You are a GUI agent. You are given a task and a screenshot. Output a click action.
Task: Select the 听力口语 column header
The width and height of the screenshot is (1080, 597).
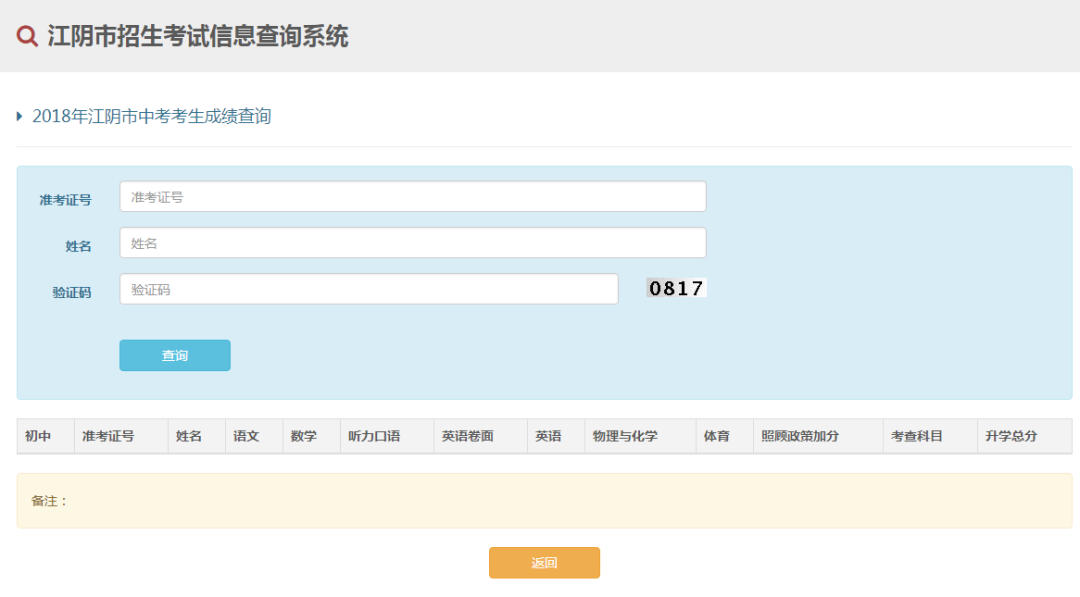(x=374, y=437)
